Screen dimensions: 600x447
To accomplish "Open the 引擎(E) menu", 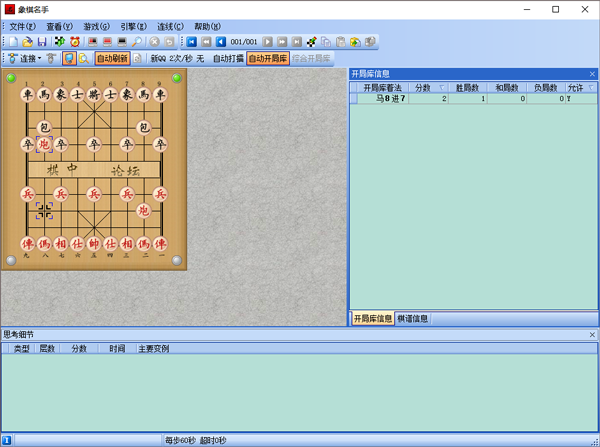I will (134, 26).
